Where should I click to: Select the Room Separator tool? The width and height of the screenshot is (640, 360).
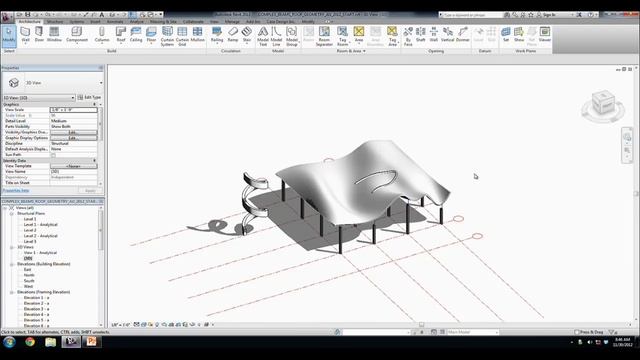(x=324, y=36)
